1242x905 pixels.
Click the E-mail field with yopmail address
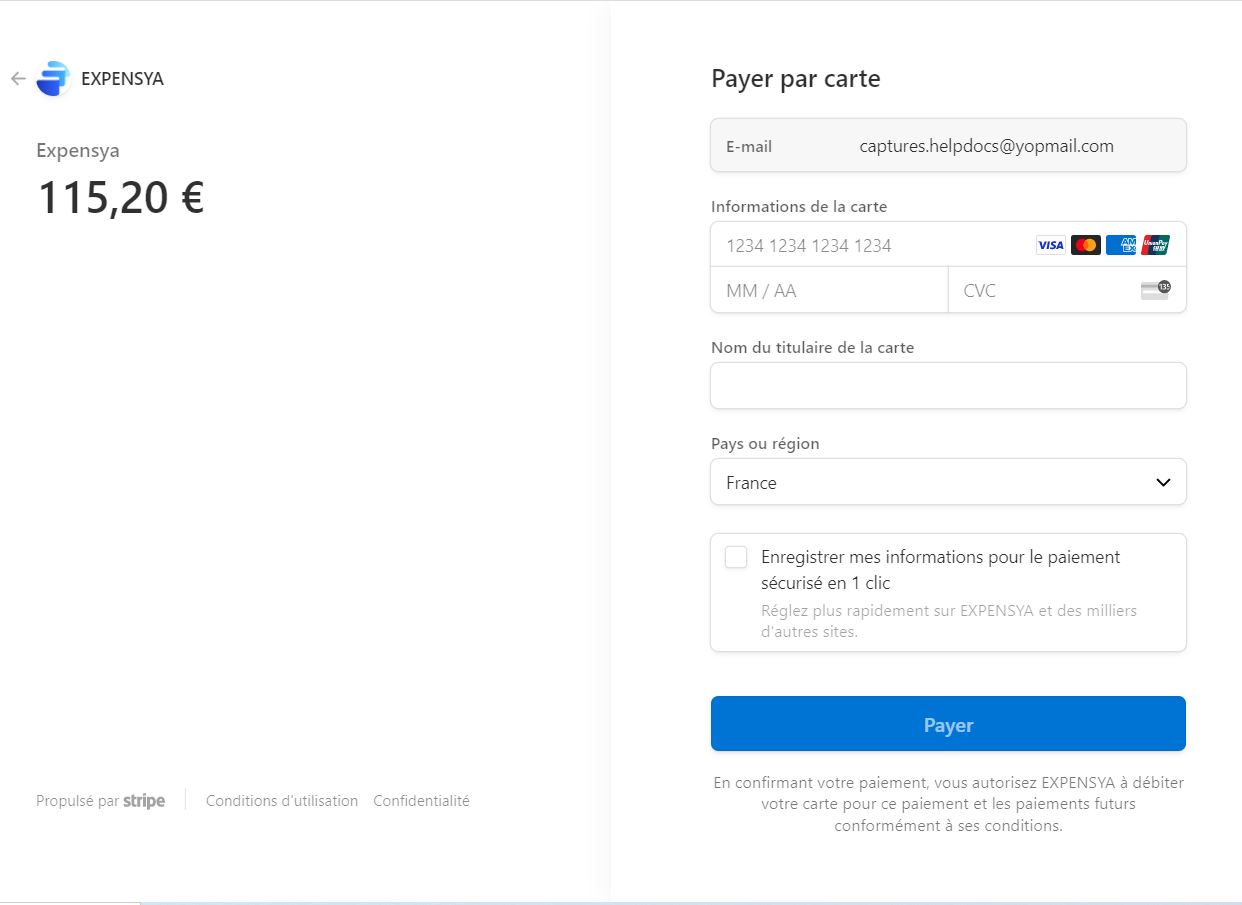click(x=948, y=146)
